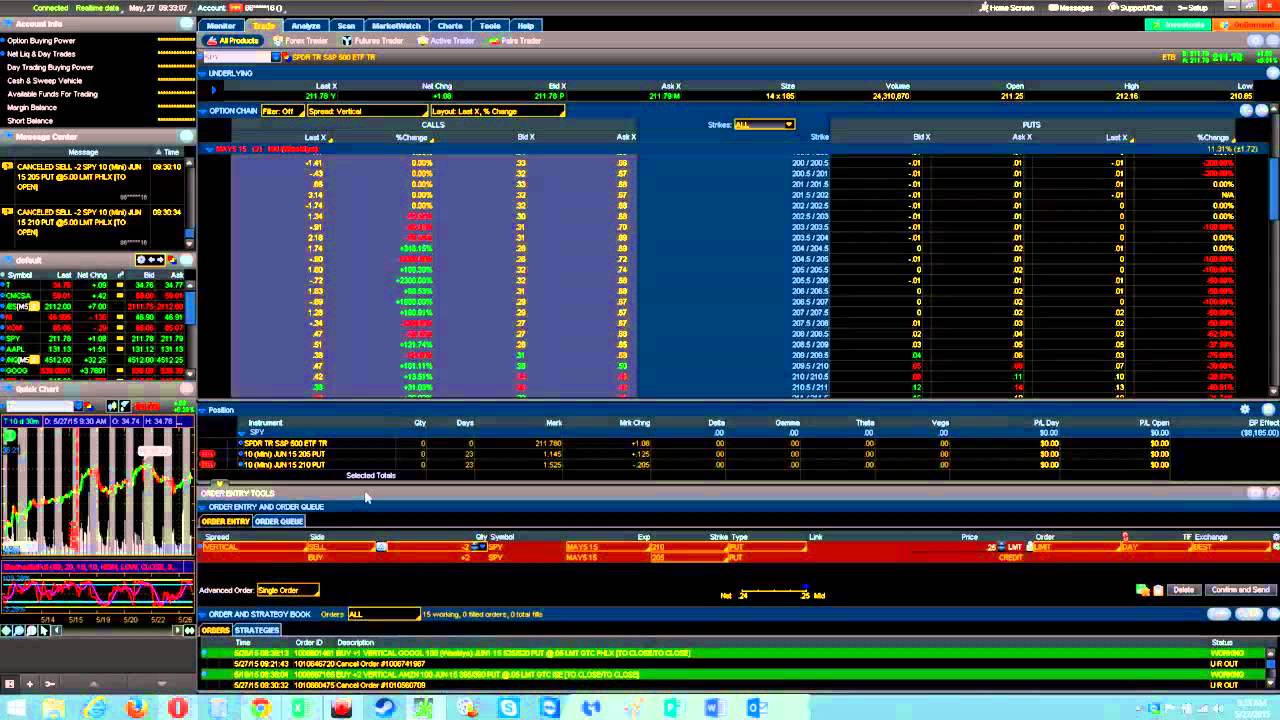Image resolution: width=1280 pixels, height=720 pixels.
Task: Go to the Home Screen
Action: (1006, 8)
